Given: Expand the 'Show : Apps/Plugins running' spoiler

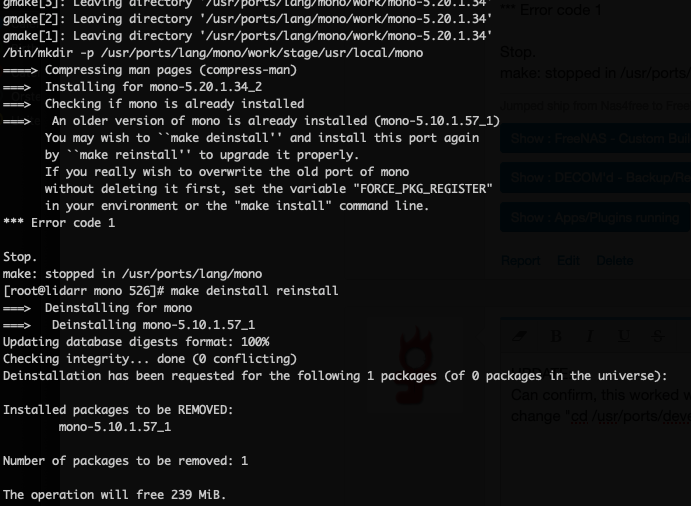Looking at the screenshot, I should [x=595, y=217].
